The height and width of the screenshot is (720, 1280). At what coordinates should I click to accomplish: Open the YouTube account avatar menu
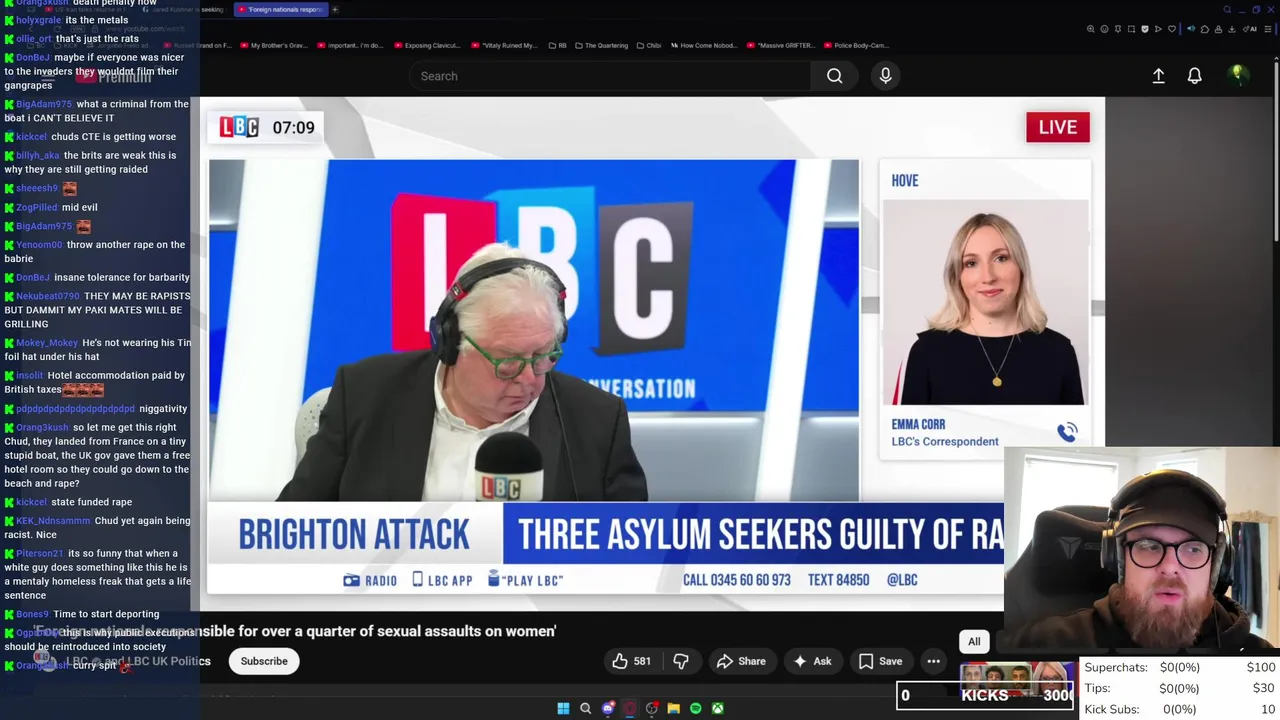[1238, 75]
